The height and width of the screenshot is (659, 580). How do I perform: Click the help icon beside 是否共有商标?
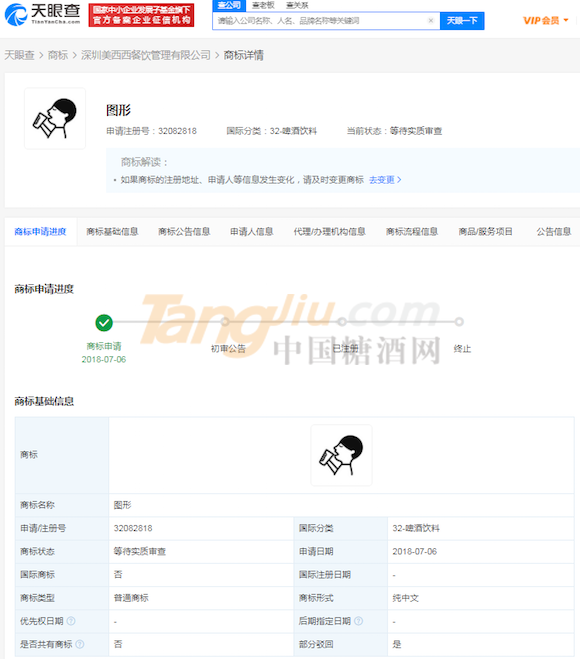click(80, 644)
